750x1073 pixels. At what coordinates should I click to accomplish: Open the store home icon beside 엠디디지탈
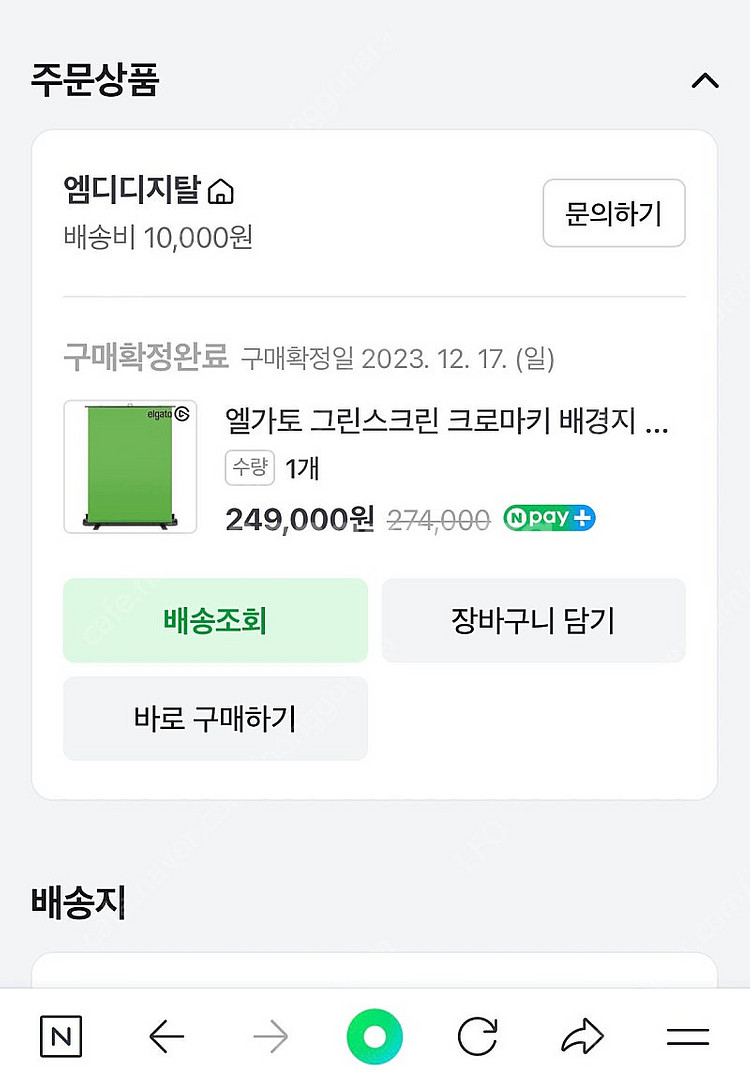pyautogui.click(x=222, y=190)
